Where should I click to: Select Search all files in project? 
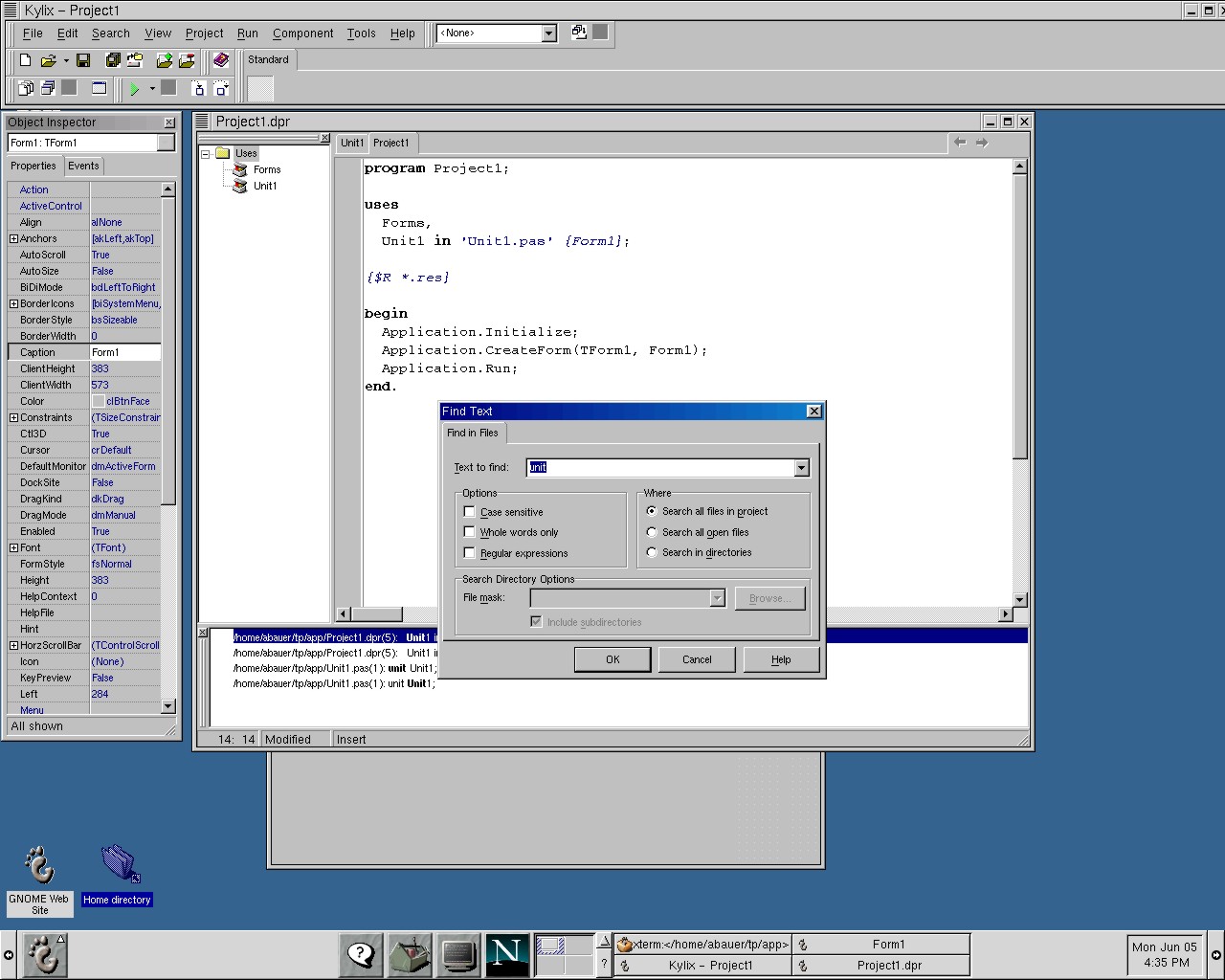pos(652,511)
